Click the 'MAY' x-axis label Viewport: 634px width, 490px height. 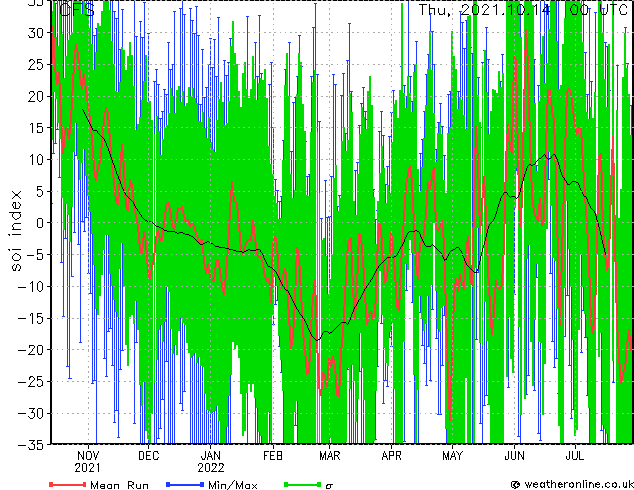452,456
